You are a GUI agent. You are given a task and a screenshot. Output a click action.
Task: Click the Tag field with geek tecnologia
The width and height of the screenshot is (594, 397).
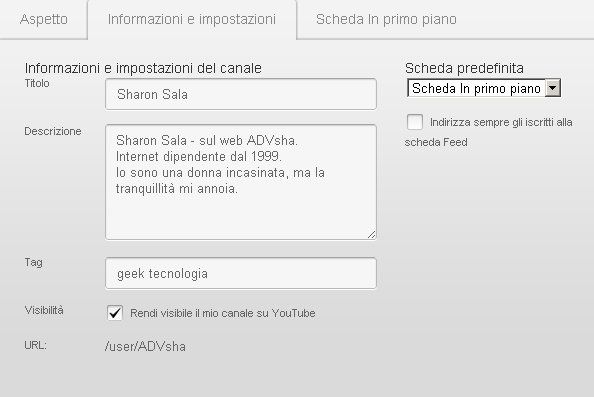pyautogui.click(x=241, y=273)
